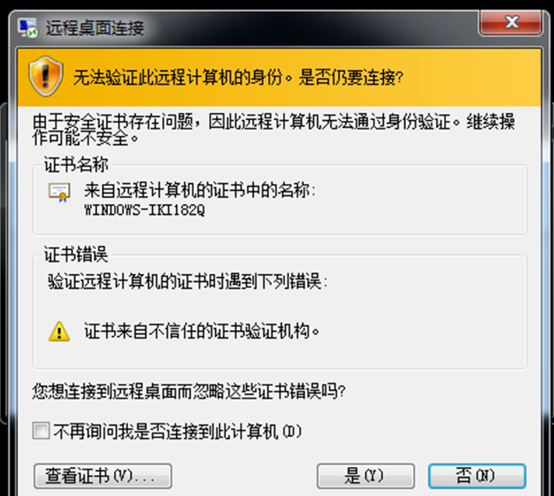Click the 不再询问我是否连接到此计算机 label text
This screenshot has width=554, height=496.
pos(178,431)
